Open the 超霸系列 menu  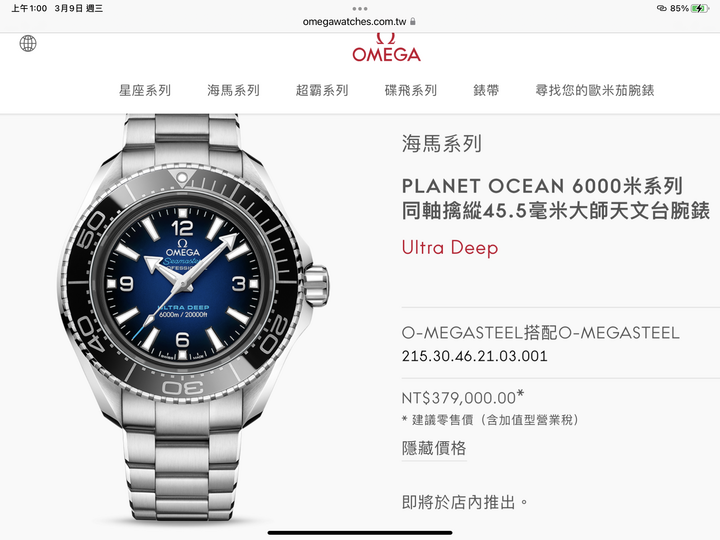(322, 90)
